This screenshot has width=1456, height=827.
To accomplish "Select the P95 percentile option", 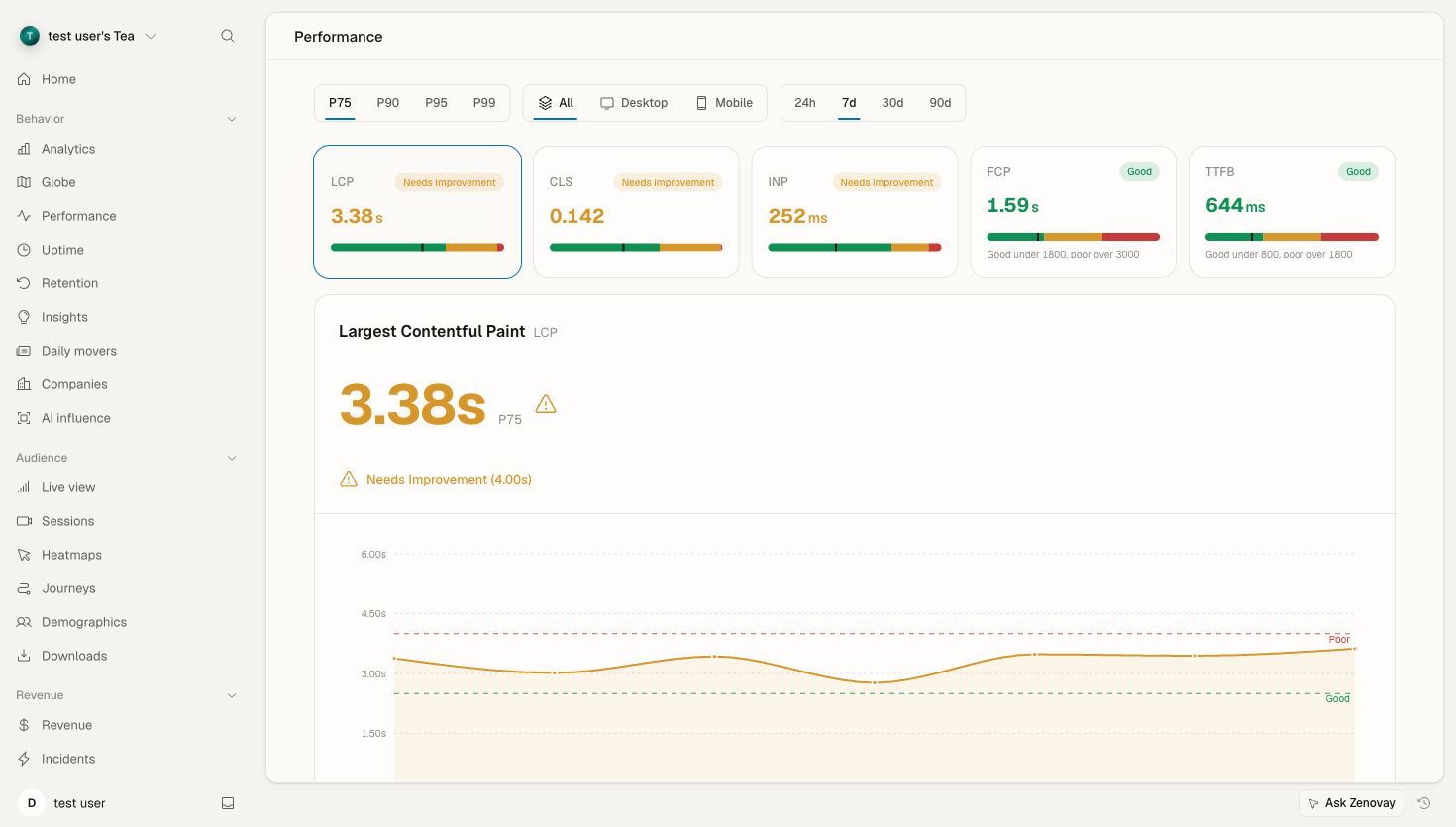I will [x=437, y=103].
